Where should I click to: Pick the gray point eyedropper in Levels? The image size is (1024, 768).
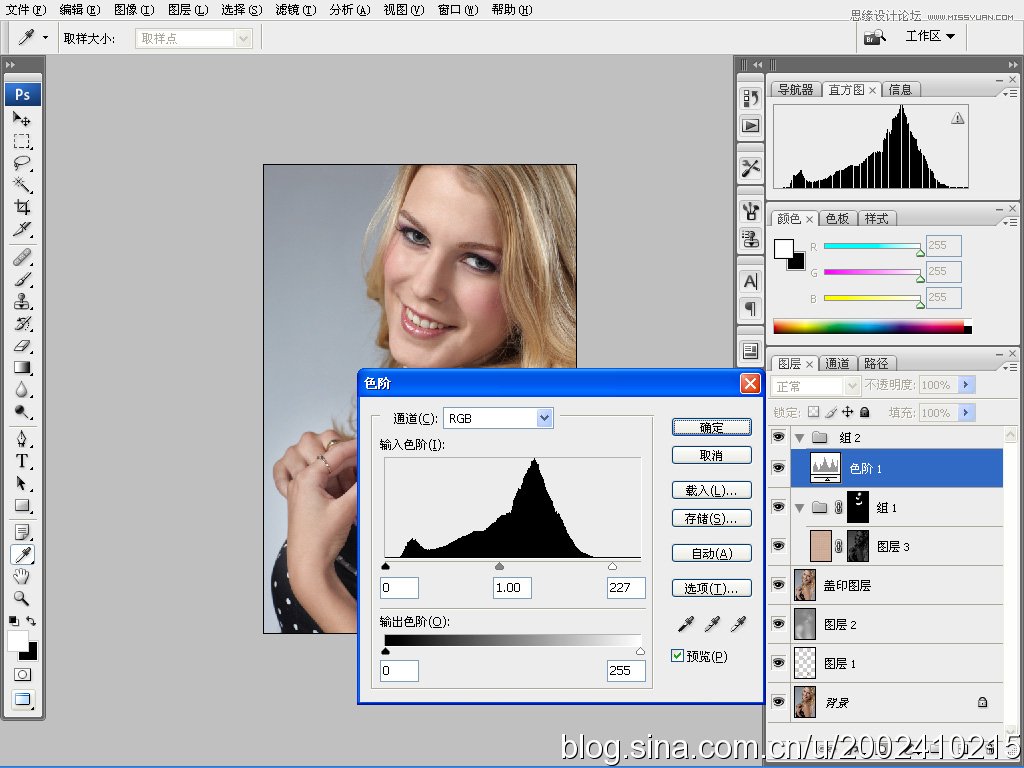pos(712,624)
